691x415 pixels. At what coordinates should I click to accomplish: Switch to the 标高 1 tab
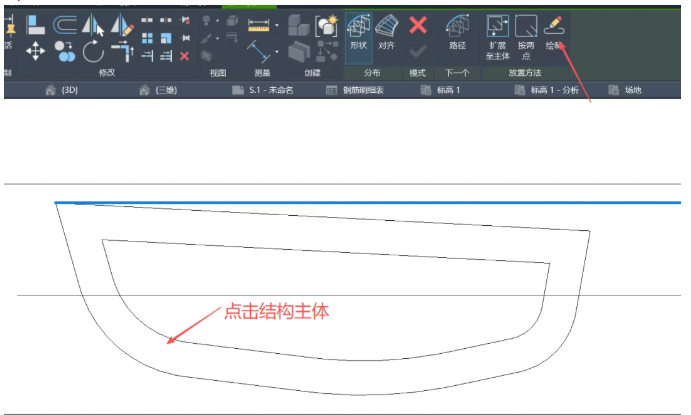[440, 90]
